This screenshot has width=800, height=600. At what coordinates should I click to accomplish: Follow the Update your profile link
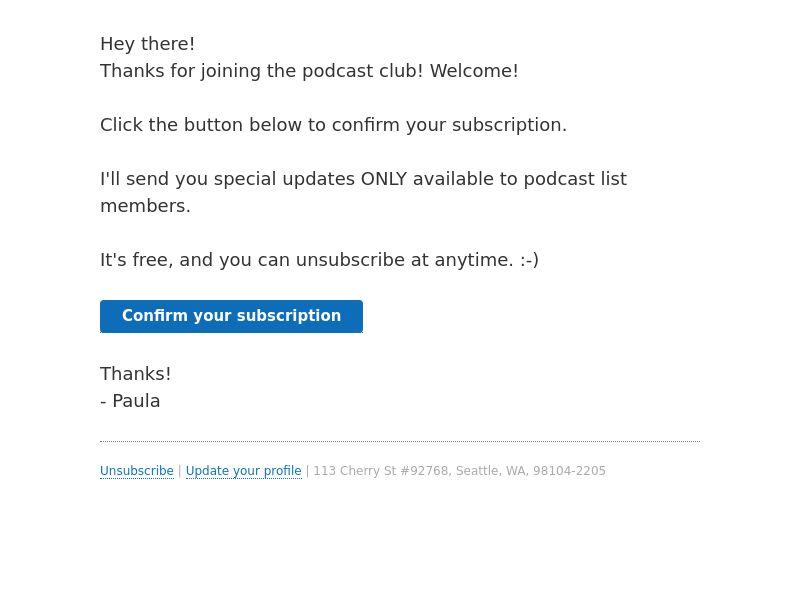coord(243,471)
